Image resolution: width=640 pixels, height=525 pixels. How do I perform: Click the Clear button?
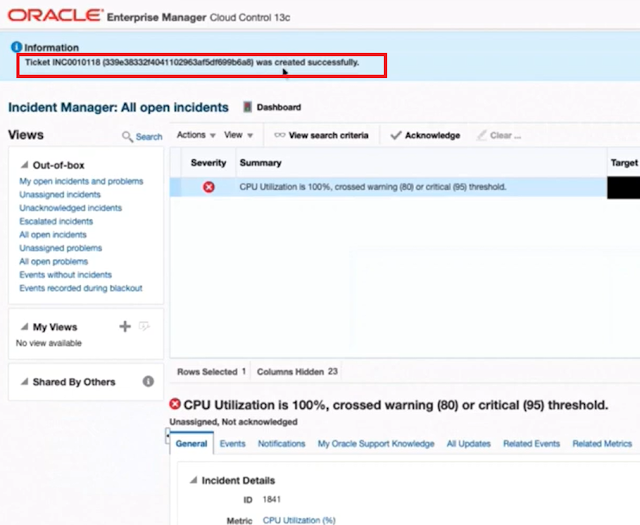[499, 135]
